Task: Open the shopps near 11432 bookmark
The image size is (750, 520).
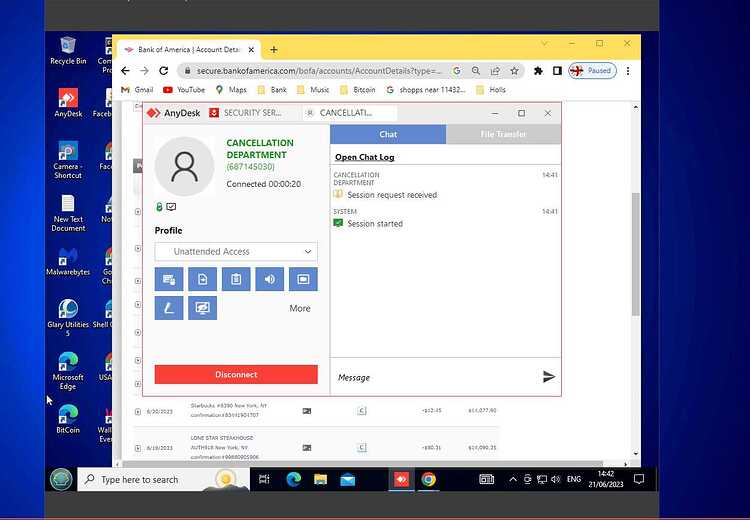Action: [426, 90]
